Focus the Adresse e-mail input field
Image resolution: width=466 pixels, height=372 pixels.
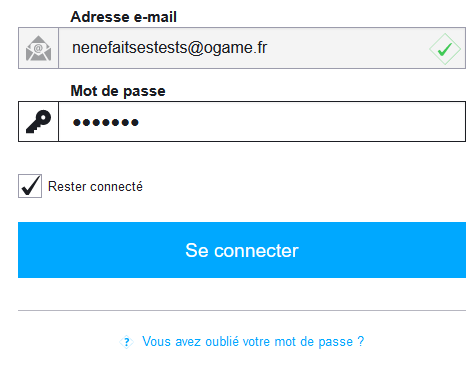(262, 48)
